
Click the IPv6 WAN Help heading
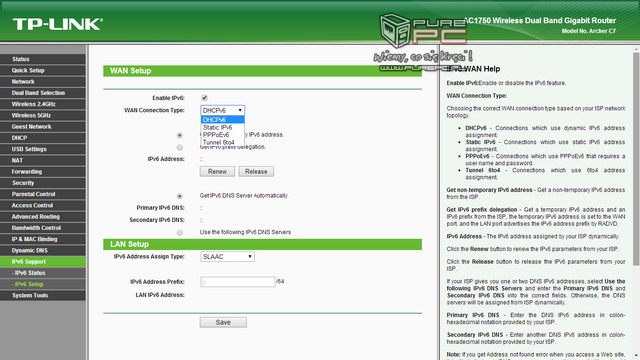(x=473, y=69)
